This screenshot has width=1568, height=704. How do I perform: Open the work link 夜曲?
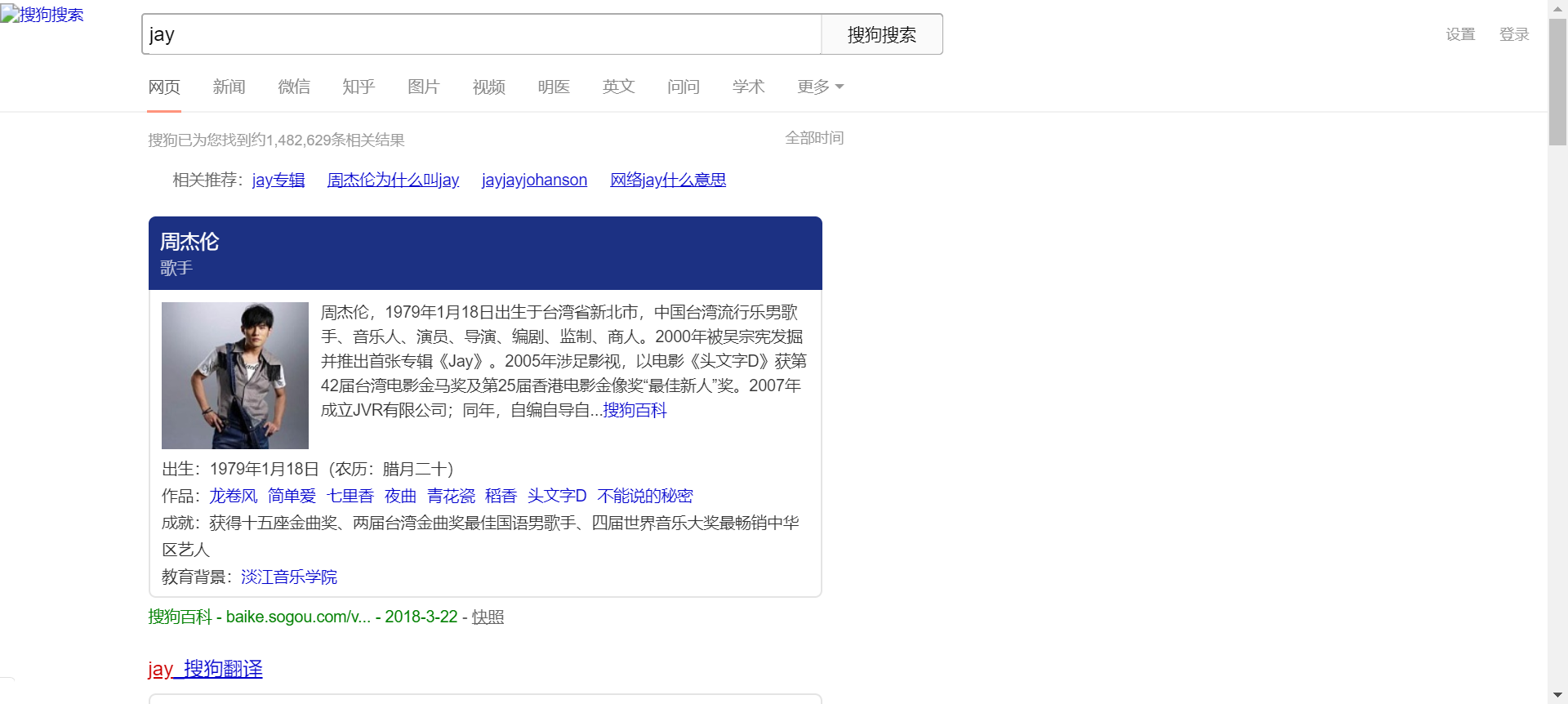pos(400,496)
